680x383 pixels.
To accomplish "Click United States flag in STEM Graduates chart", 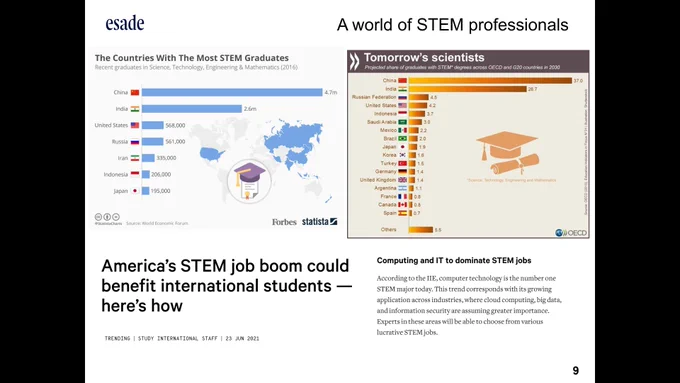I will (135, 125).
